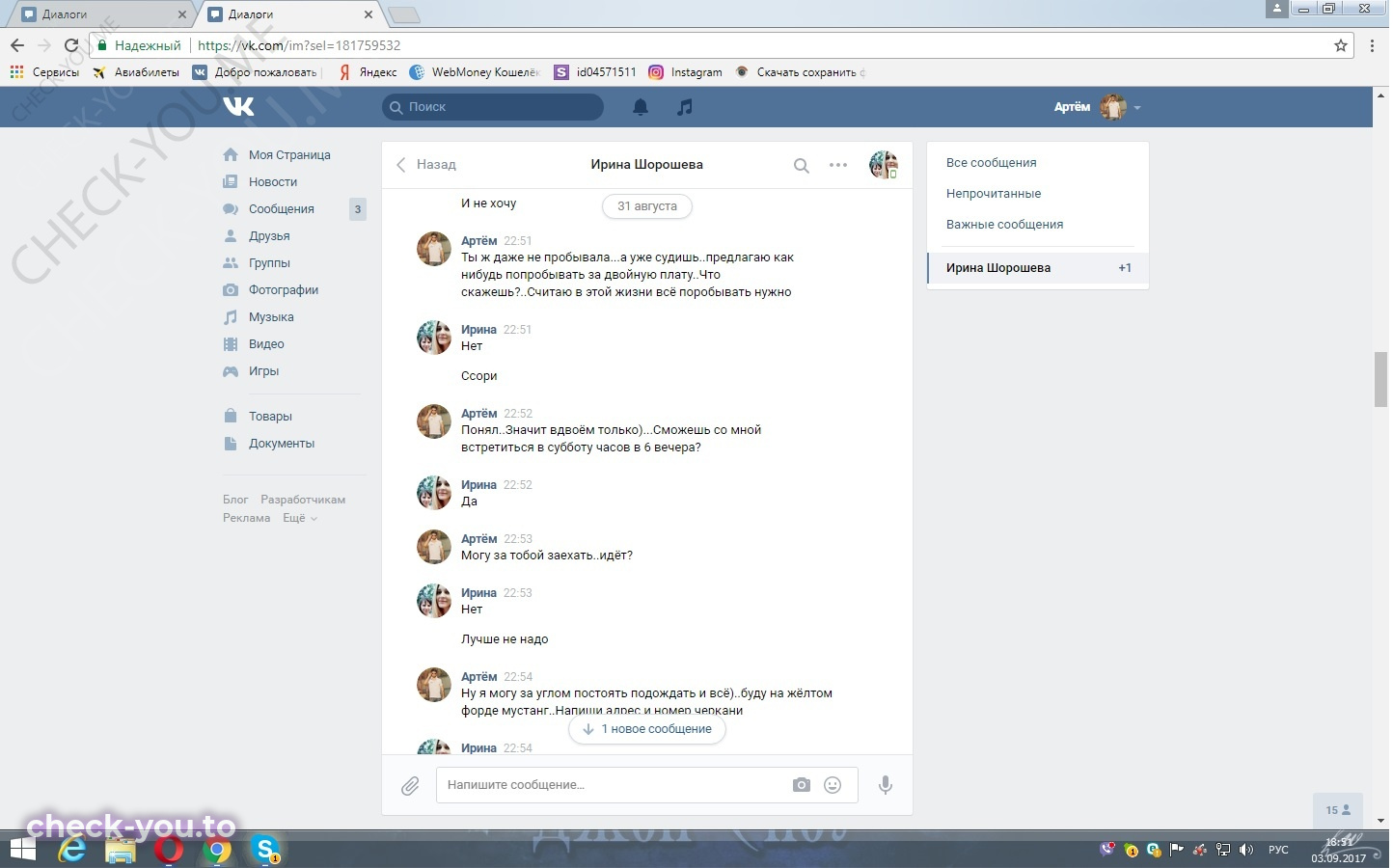This screenshot has height=868, width=1393.
Task: Open the Windows Start button
Action: (22, 850)
